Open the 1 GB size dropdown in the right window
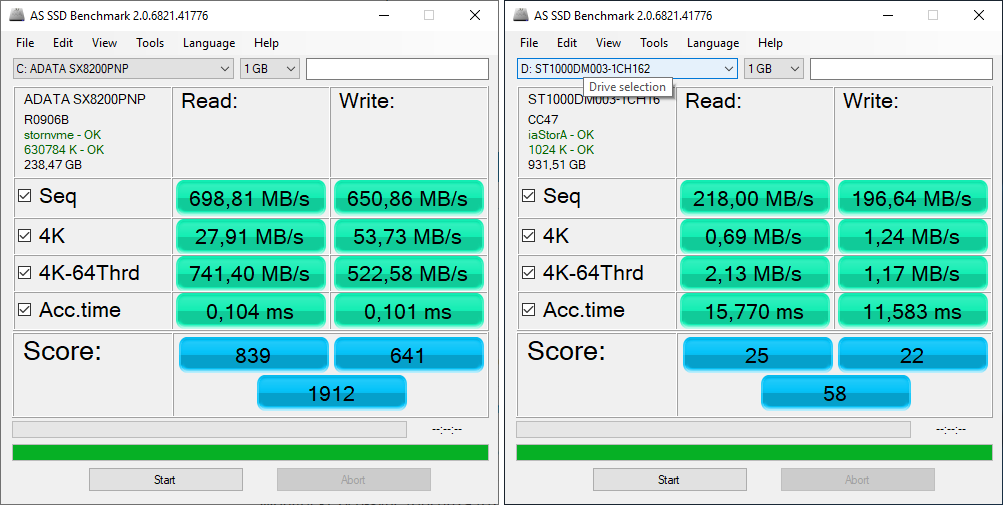The image size is (1004, 505). tap(774, 68)
